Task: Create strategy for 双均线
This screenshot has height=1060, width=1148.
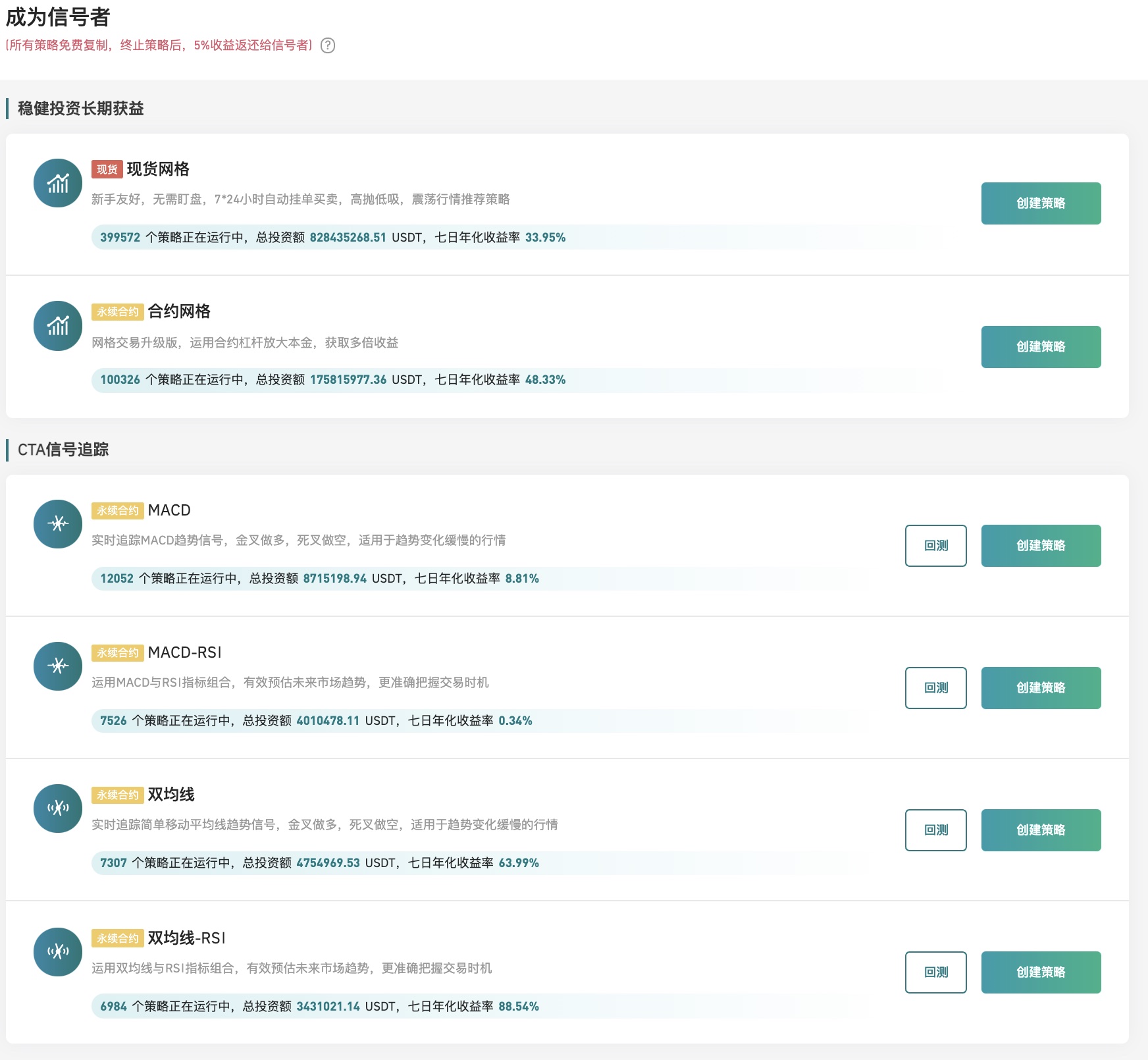Action: (1041, 830)
